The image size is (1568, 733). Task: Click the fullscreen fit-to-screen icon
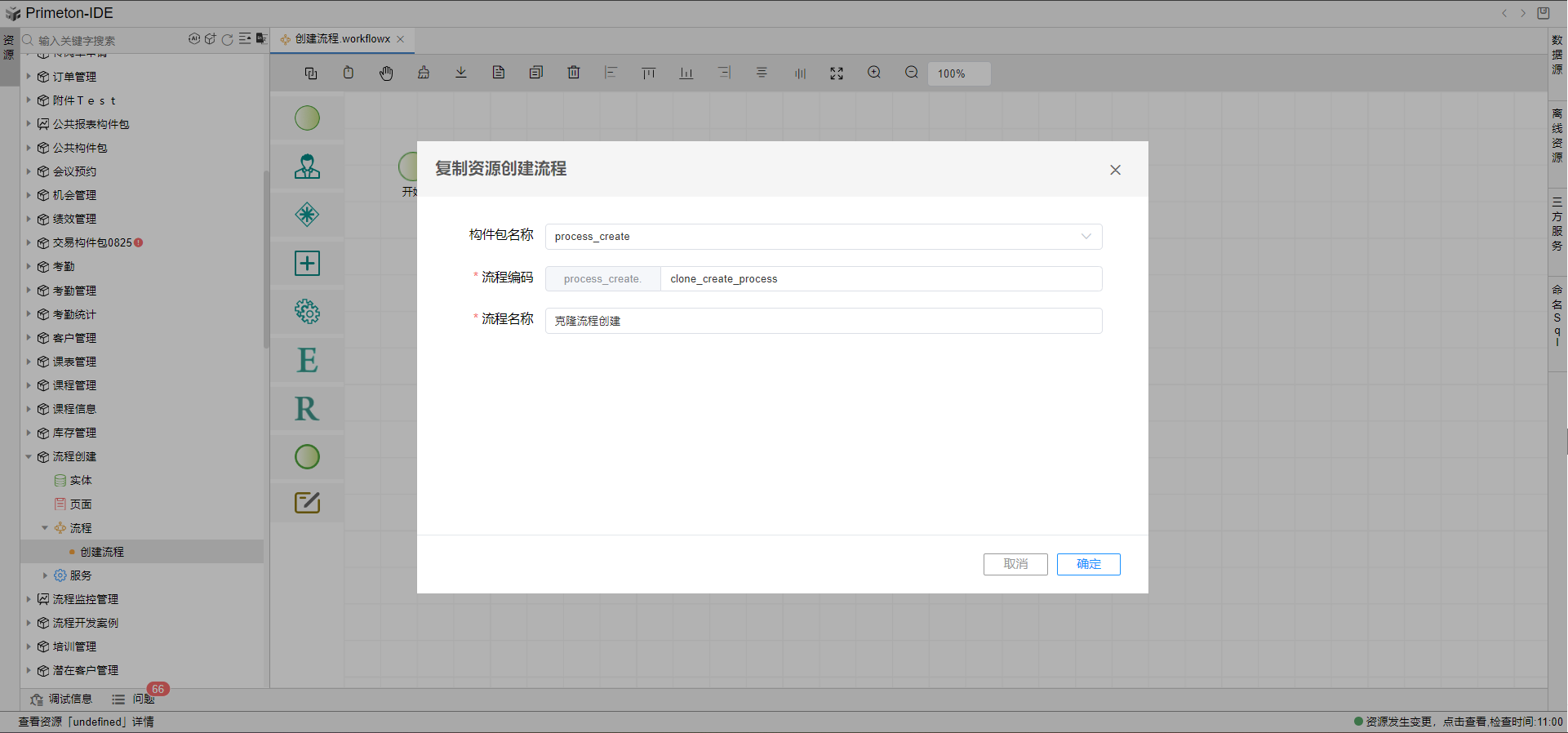(837, 73)
